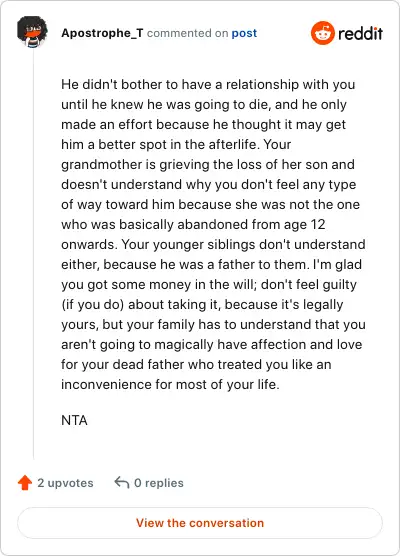Open the Apostrophe_T username profile link
The height and width of the screenshot is (556, 400).
(102, 33)
